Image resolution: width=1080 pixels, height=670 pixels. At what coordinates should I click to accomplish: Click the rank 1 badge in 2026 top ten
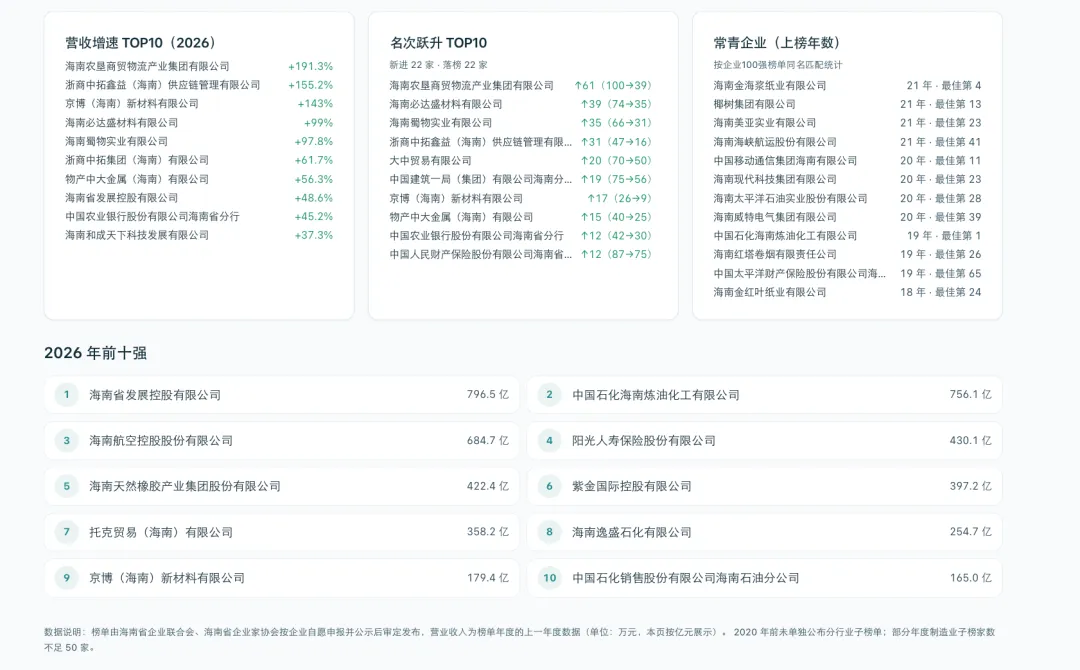[x=67, y=395]
